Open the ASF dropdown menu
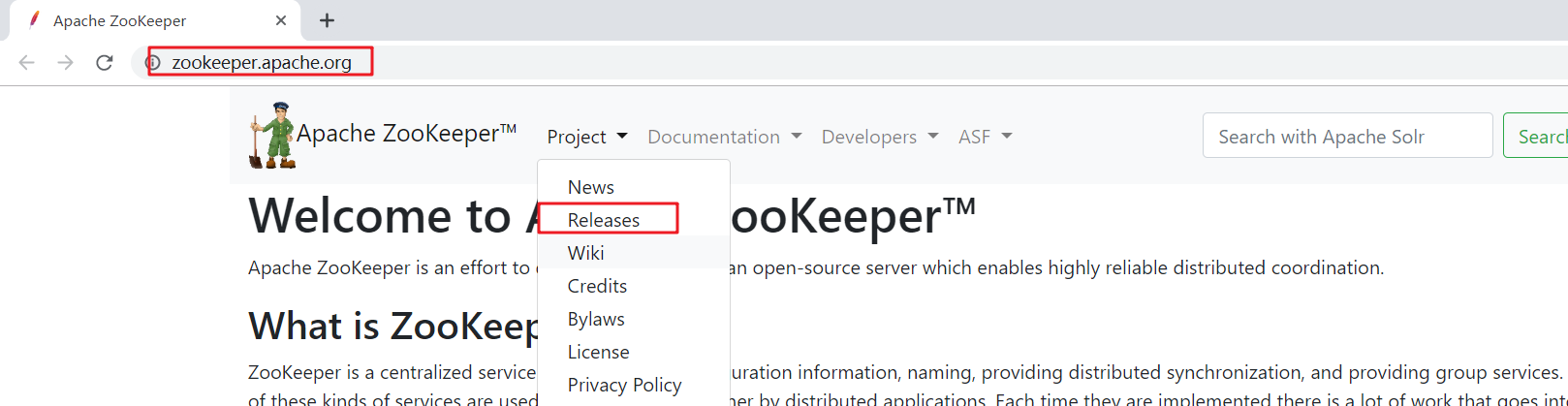 pos(985,137)
